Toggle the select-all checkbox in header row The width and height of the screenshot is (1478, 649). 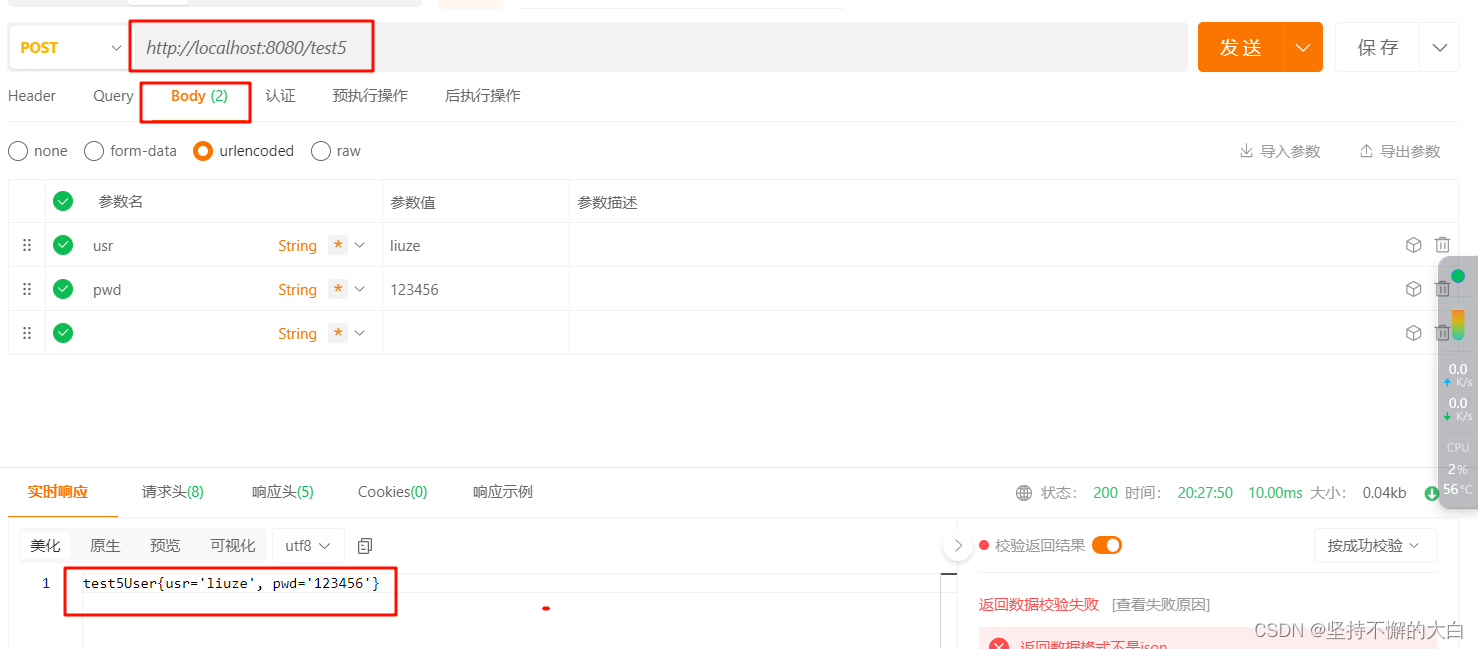(x=63, y=201)
